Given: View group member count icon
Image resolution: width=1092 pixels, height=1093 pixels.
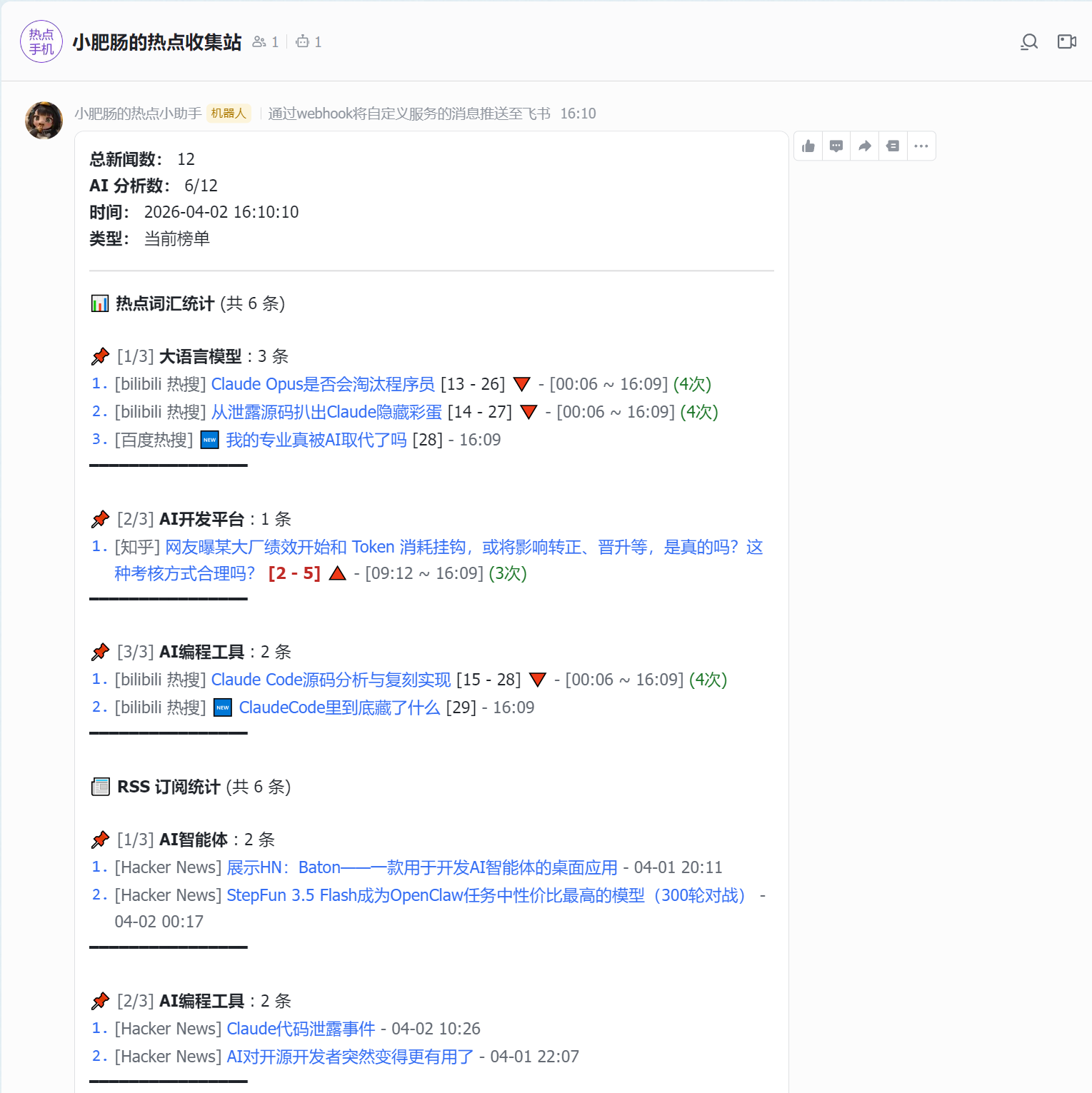Looking at the screenshot, I should pyautogui.click(x=259, y=42).
